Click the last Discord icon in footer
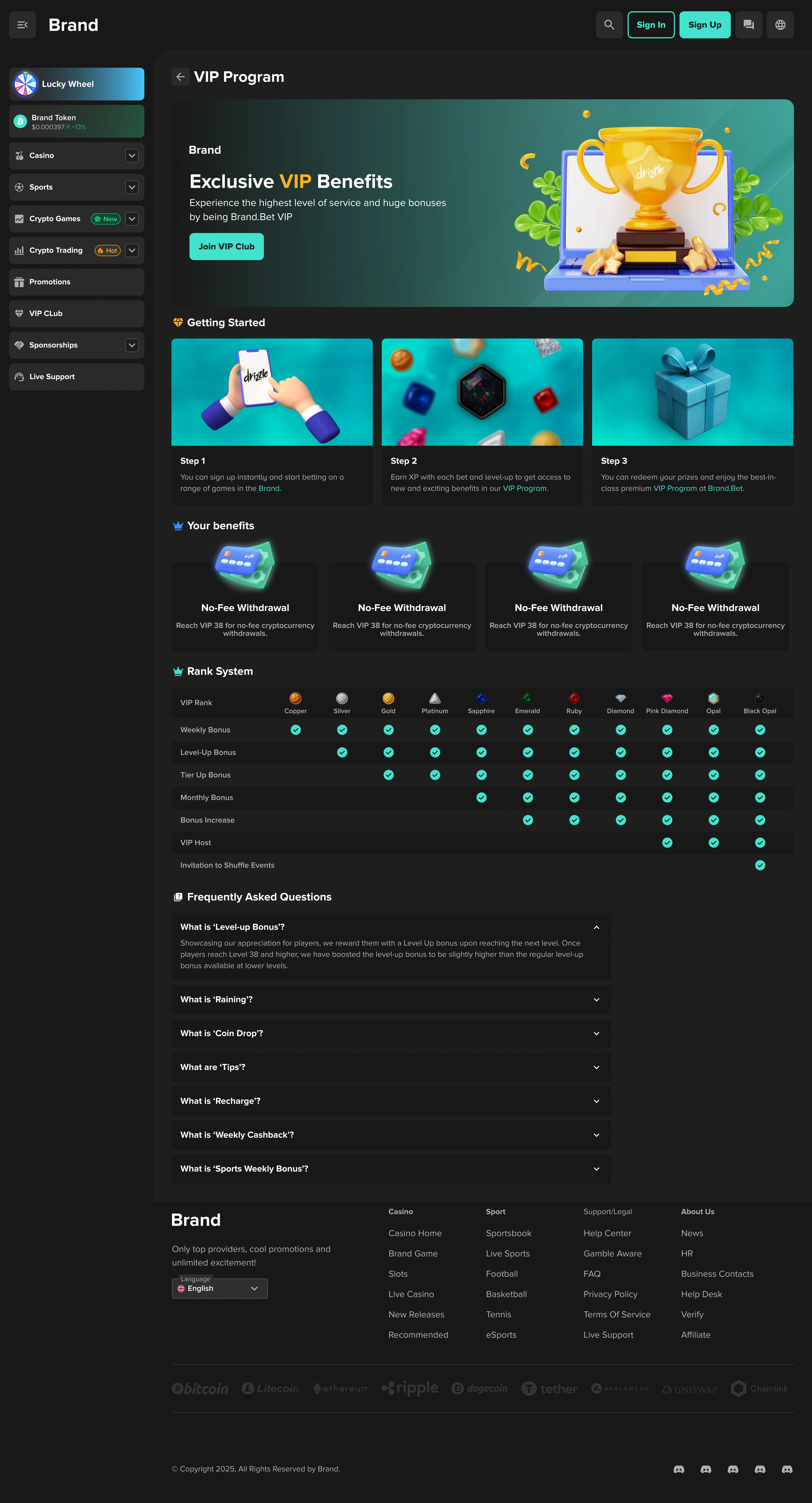The width and height of the screenshot is (812, 1503). coord(787,1469)
